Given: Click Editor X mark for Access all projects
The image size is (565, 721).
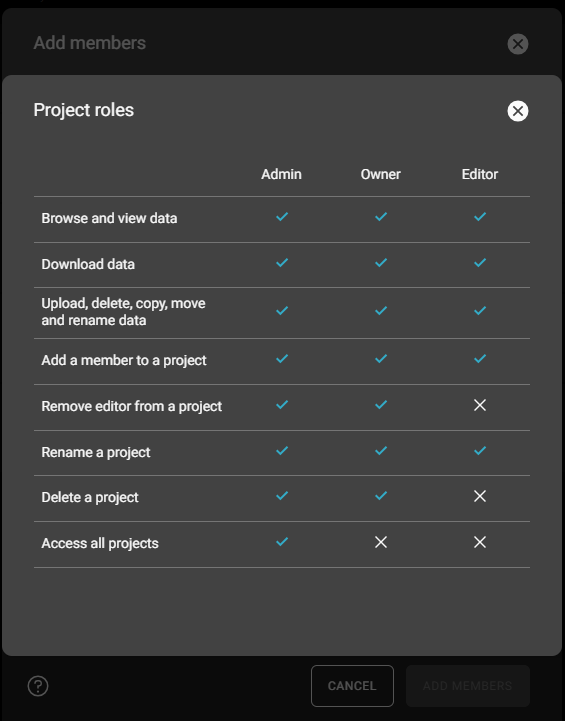Looking at the screenshot, I should pos(480,542).
